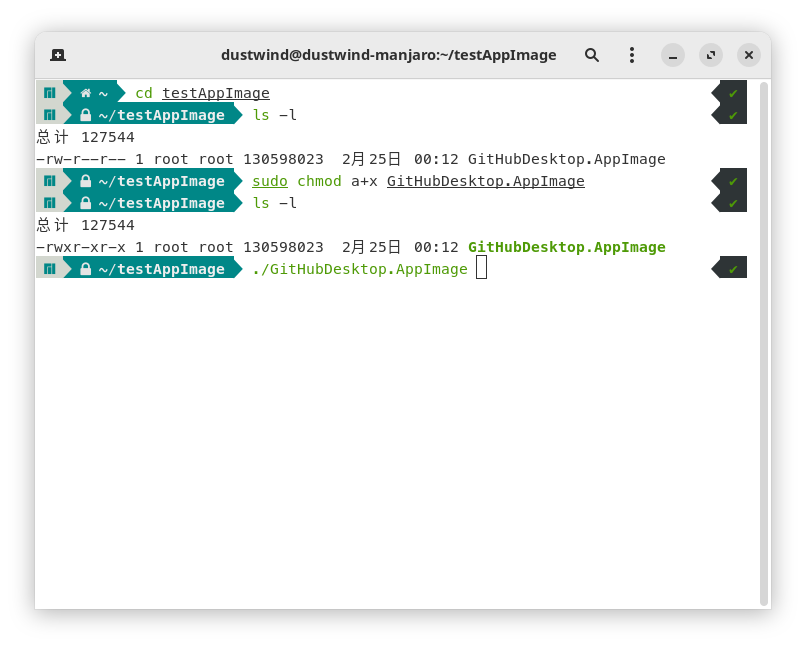Click the lock icon on last prompt line
This screenshot has height=647, width=806.
86,269
